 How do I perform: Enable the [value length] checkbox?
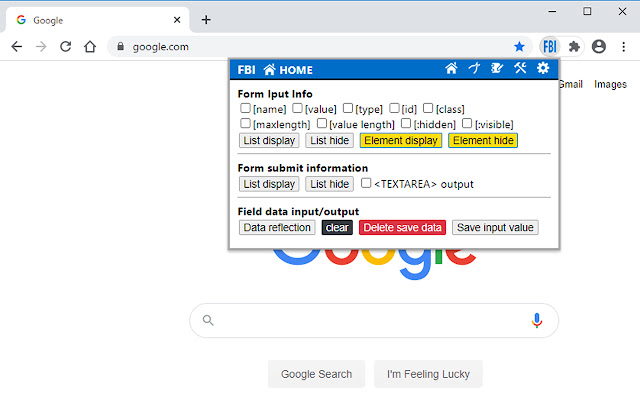322,123
